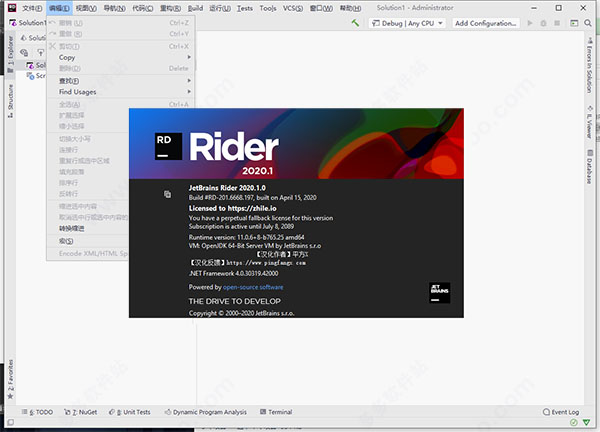Viewport: 600px width, 432px height.
Task: Select the Ctrl+A select-all menu entry
Action: (121, 104)
